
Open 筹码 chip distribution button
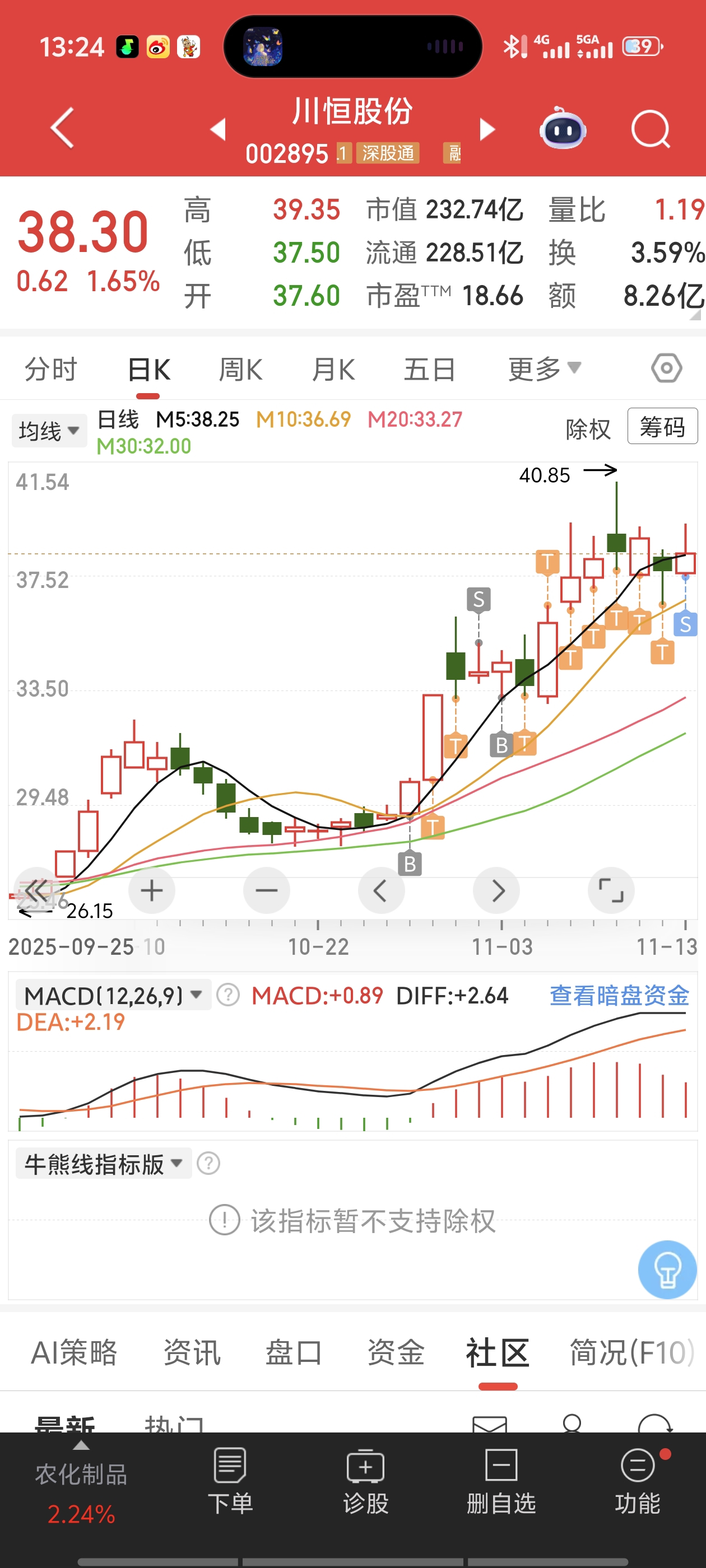[x=662, y=426]
